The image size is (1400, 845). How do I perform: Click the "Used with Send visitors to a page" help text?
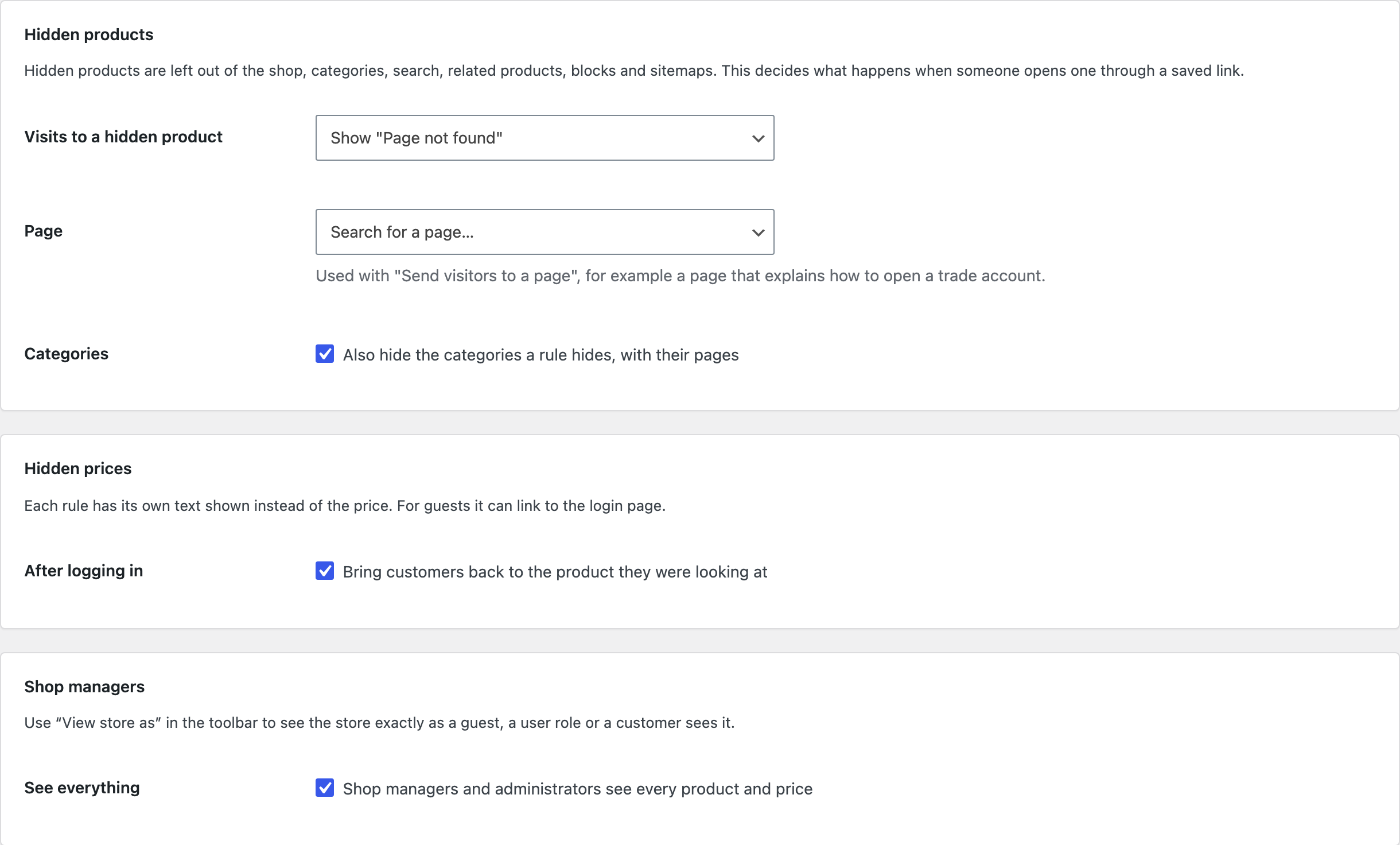point(680,276)
